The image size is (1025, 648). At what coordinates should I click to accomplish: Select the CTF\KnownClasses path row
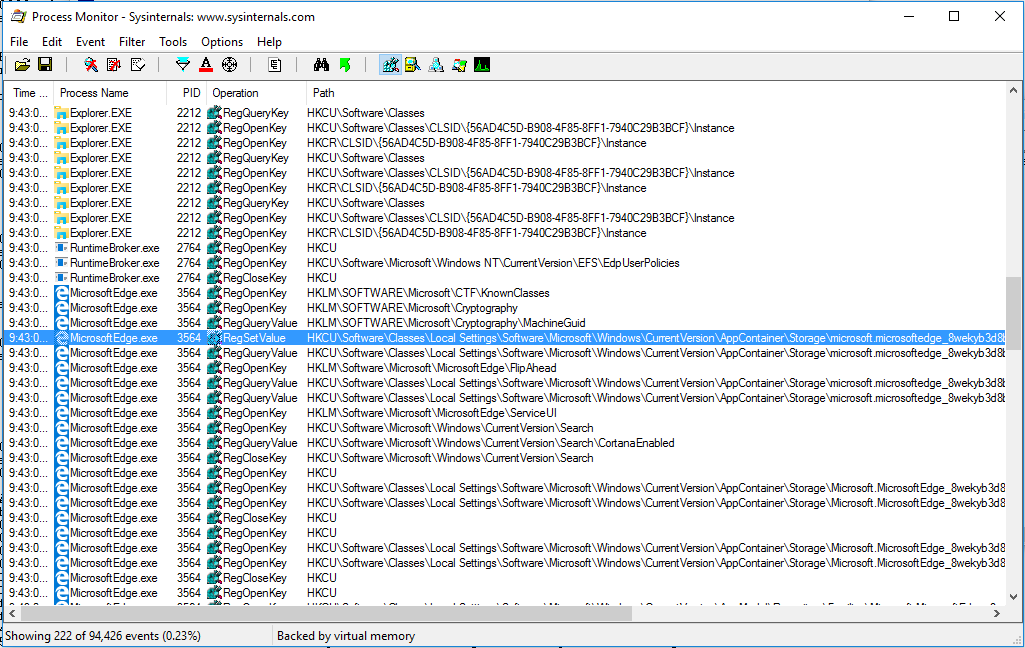[505, 293]
